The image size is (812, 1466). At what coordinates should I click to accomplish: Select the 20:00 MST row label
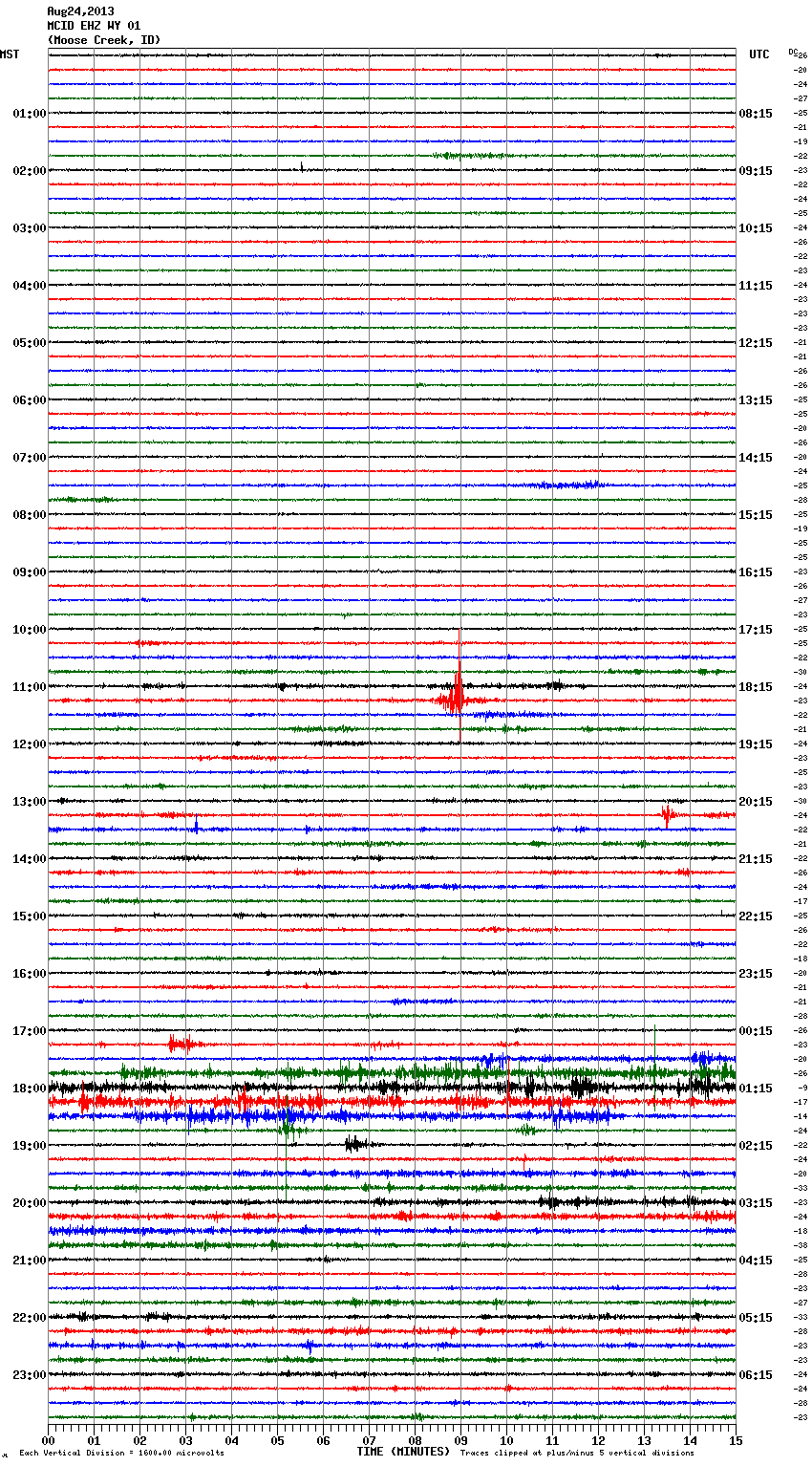tap(30, 1203)
